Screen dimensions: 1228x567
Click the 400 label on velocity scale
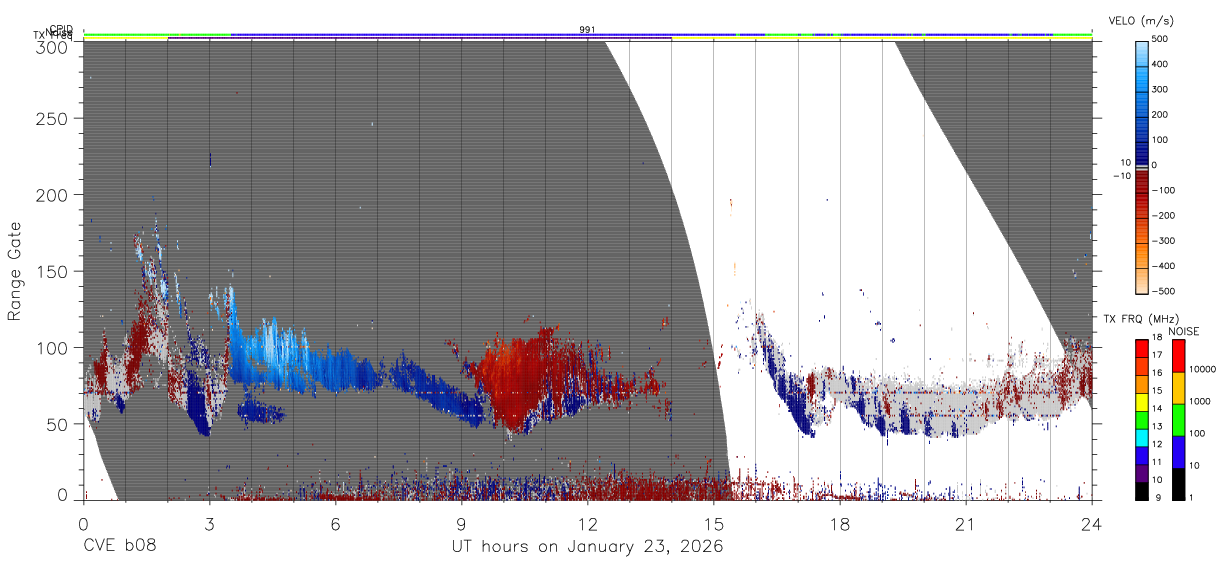coord(1160,64)
